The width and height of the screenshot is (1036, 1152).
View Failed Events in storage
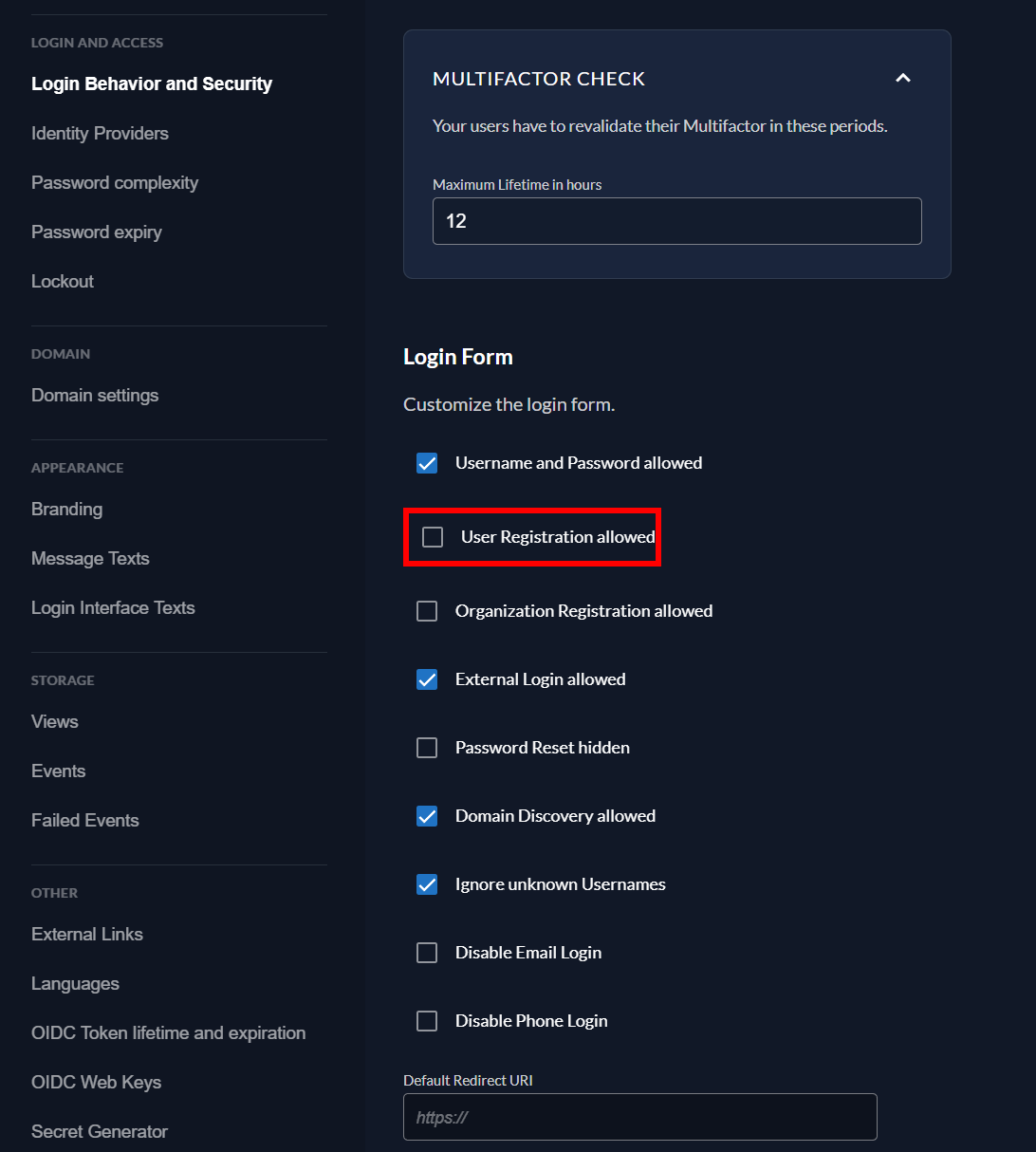85,821
